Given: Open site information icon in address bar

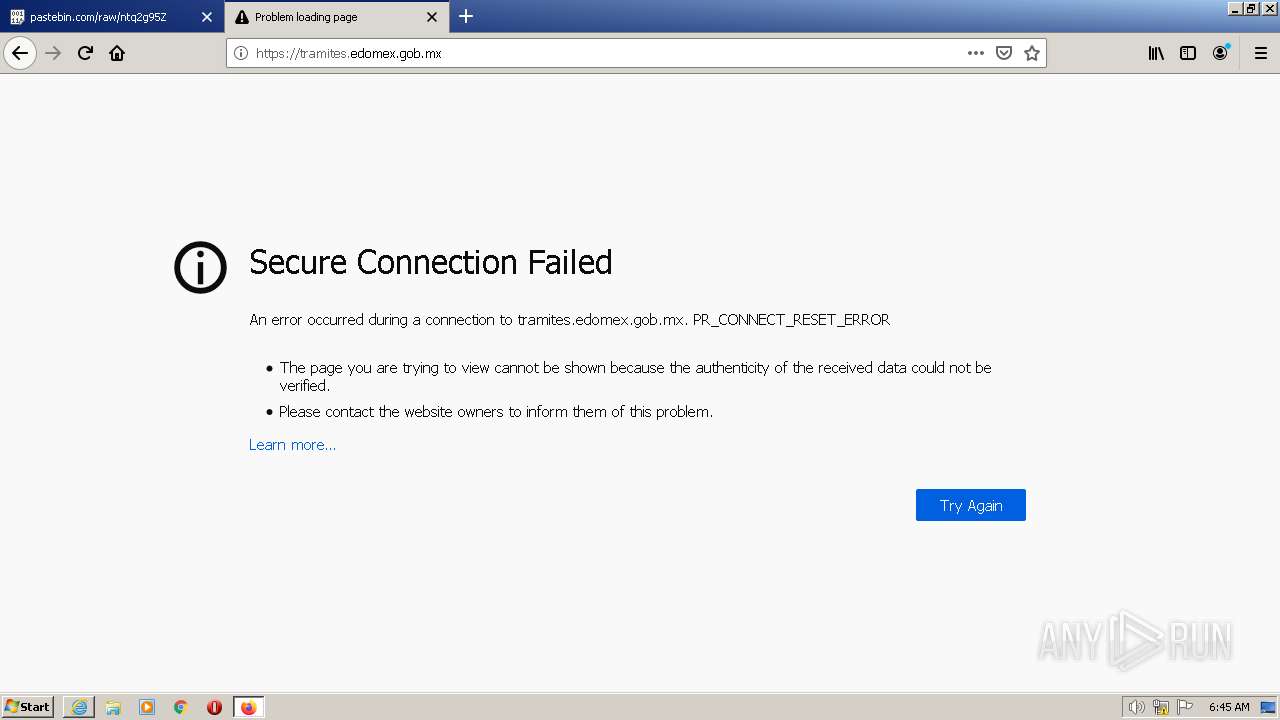Looking at the screenshot, I should (241, 53).
